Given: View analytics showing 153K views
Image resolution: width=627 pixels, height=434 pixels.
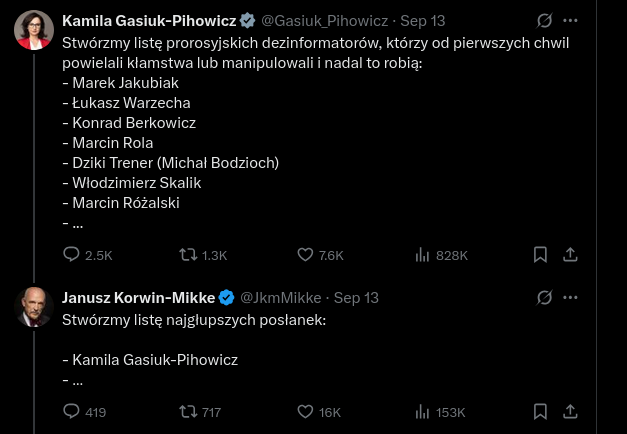Looking at the screenshot, I should (x=423, y=411).
